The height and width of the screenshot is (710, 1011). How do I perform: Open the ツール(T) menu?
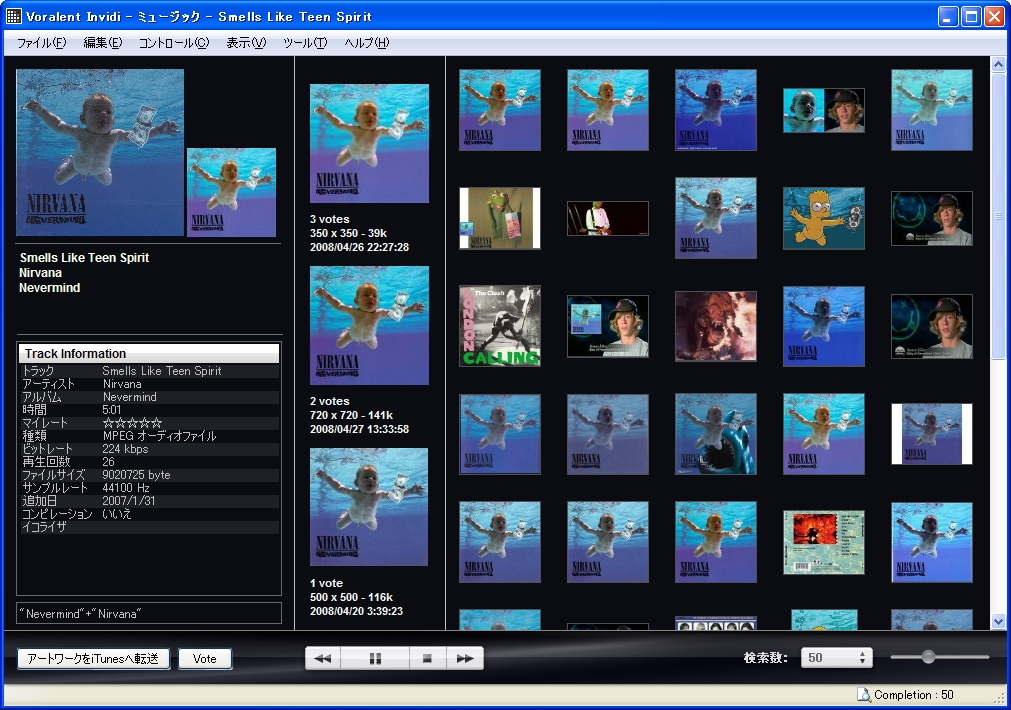(305, 43)
